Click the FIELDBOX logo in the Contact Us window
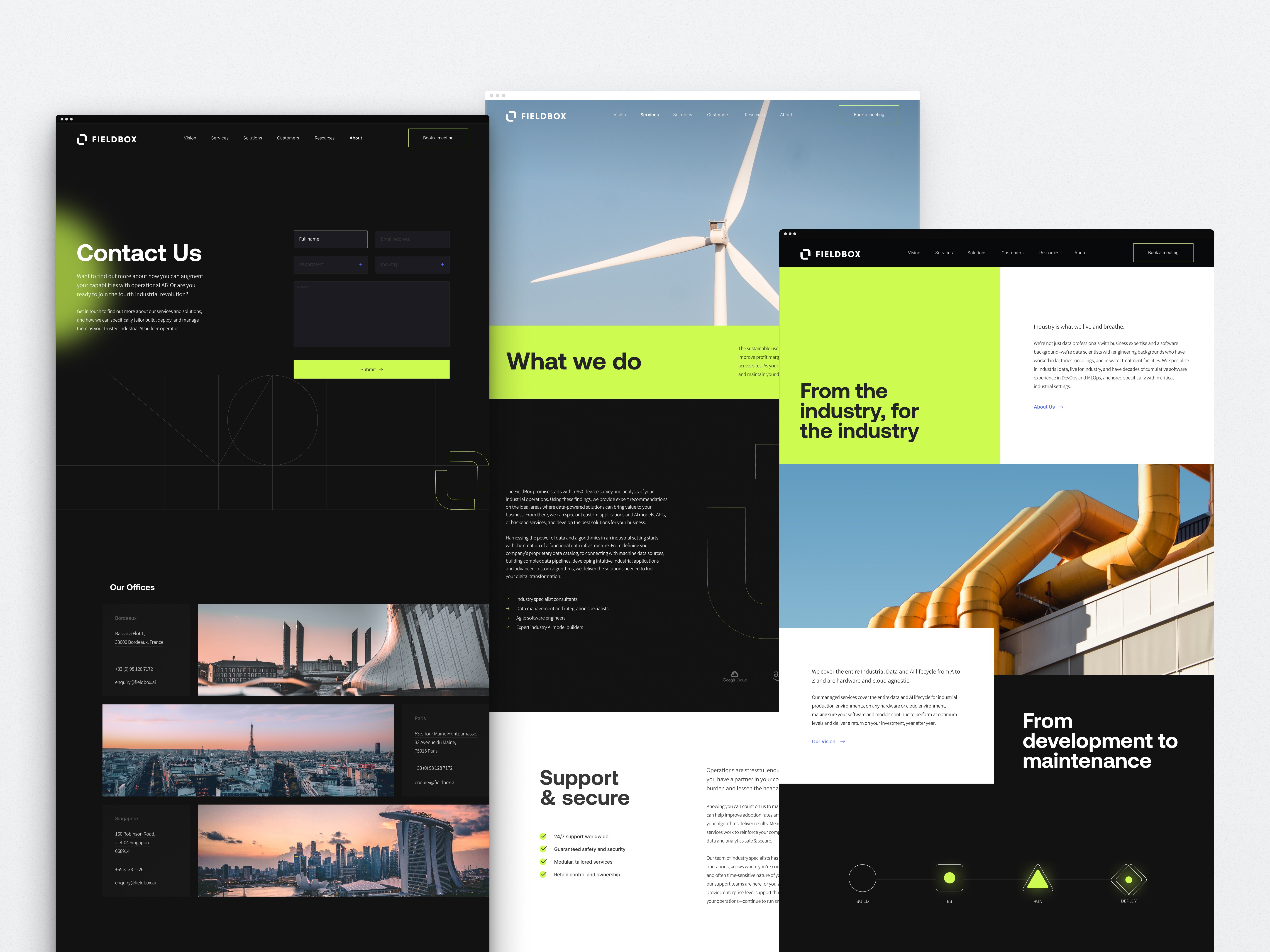Screen dimensions: 1270x952 coord(107,139)
